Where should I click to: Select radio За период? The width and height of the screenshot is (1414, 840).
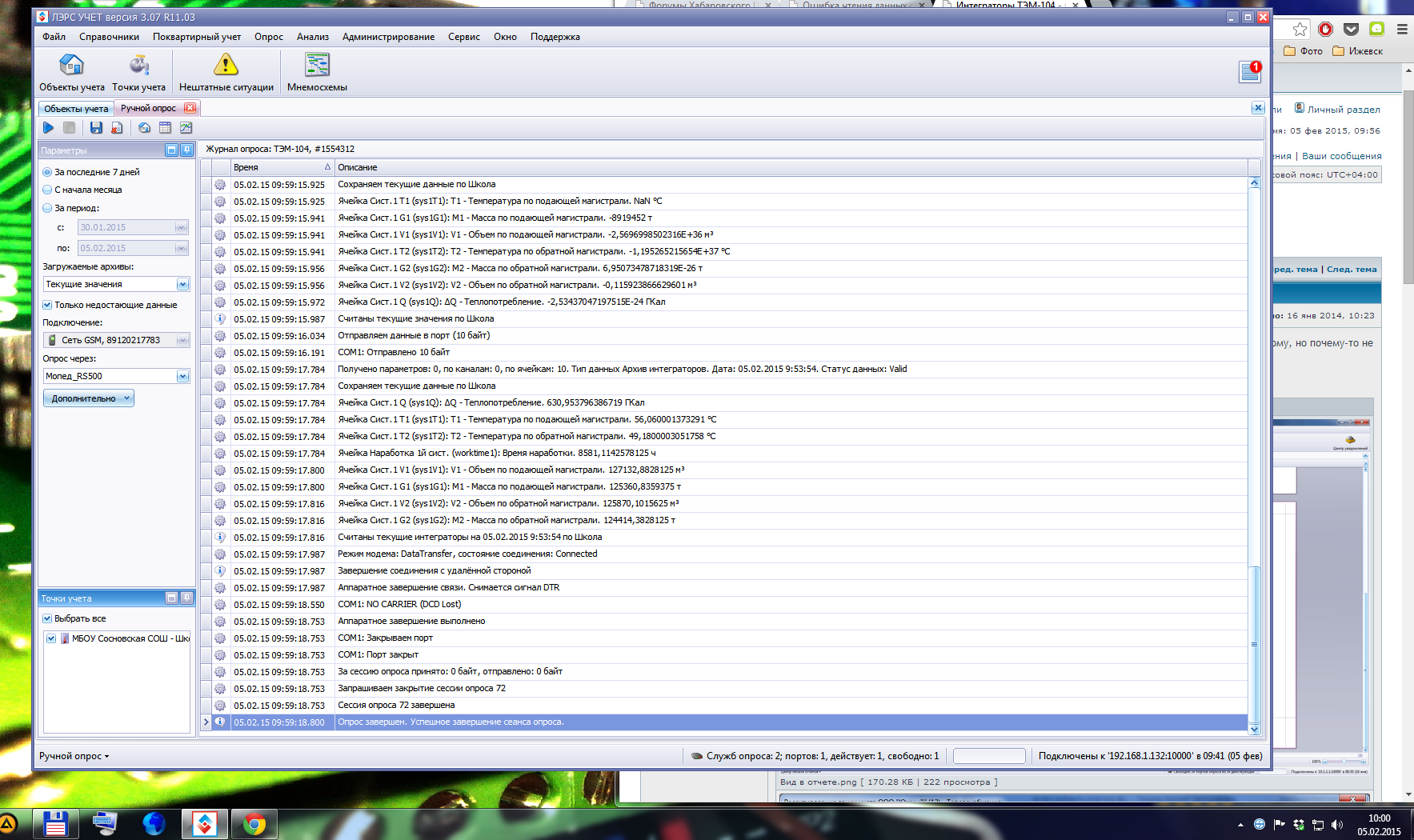pyautogui.click(x=47, y=208)
